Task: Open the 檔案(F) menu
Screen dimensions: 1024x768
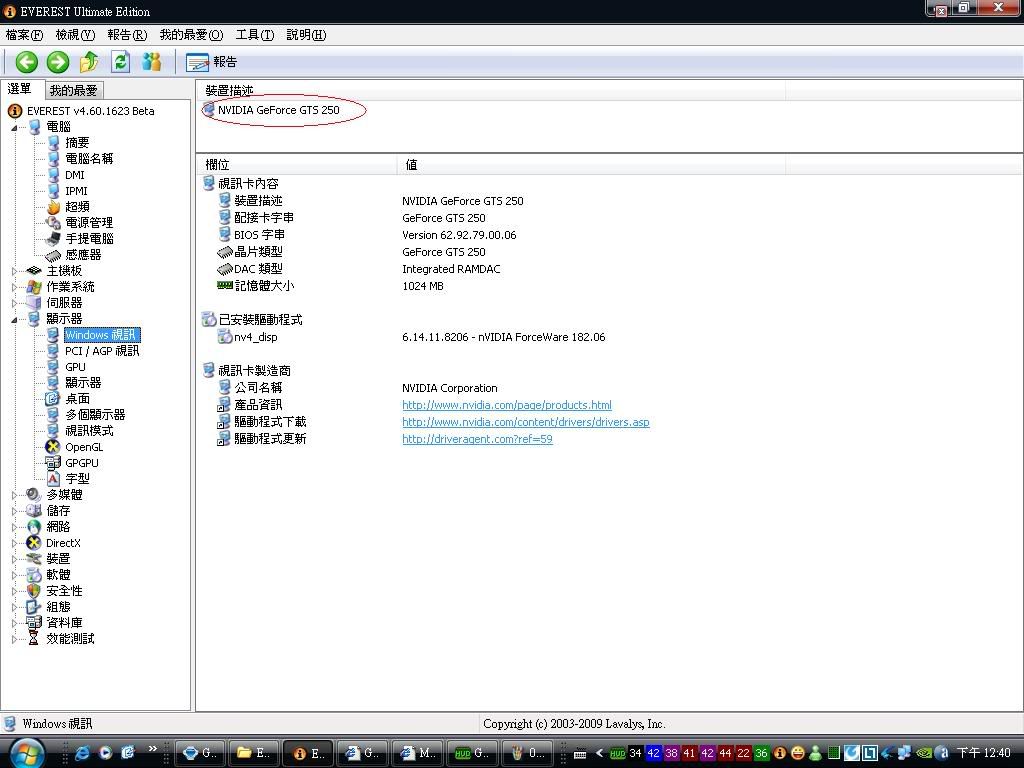Action: point(24,35)
